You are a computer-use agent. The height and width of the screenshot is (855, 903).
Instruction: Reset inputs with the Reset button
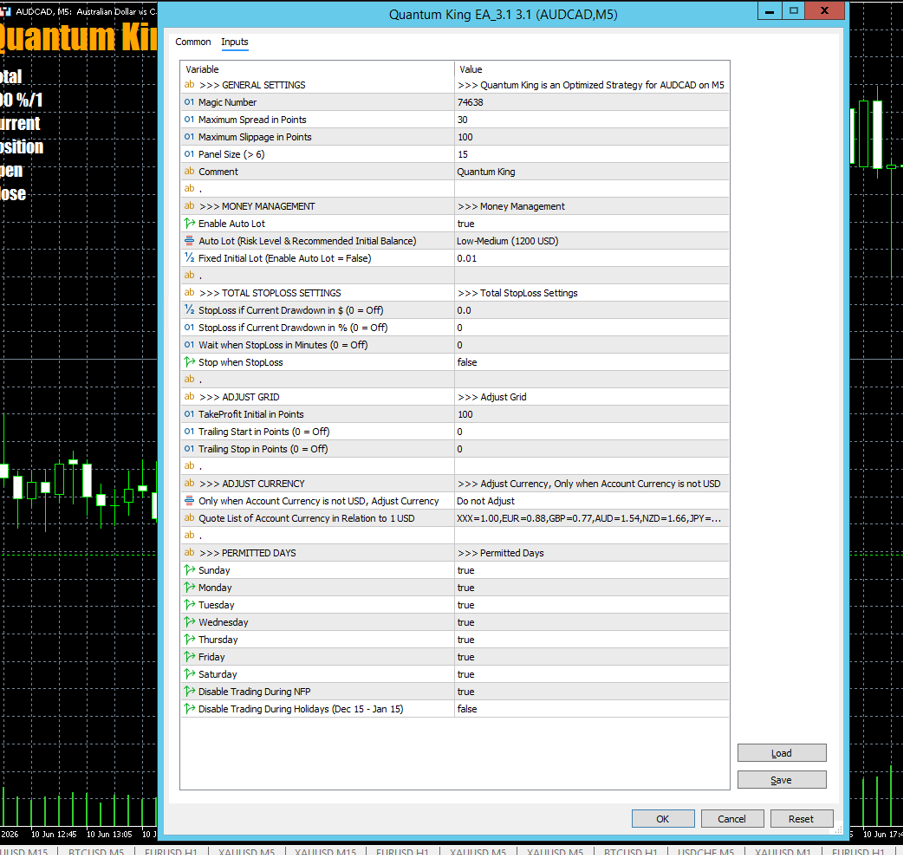(x=801, y=819)
